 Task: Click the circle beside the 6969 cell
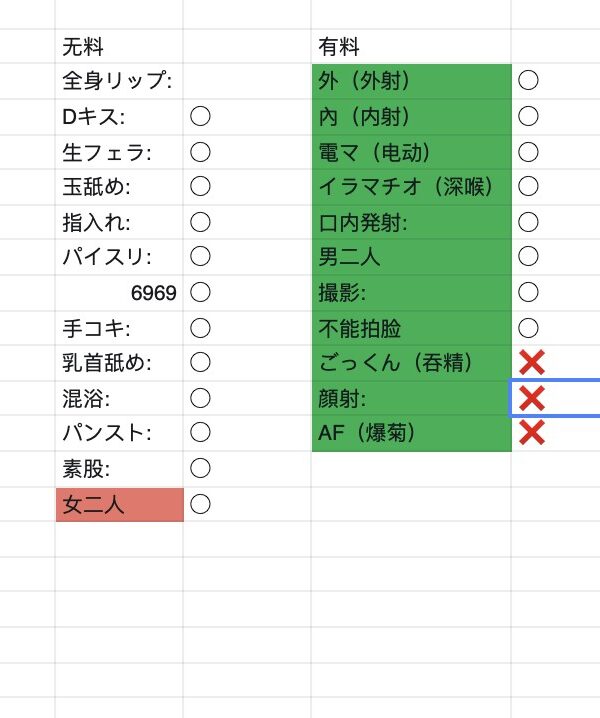(x=200, y=292)
